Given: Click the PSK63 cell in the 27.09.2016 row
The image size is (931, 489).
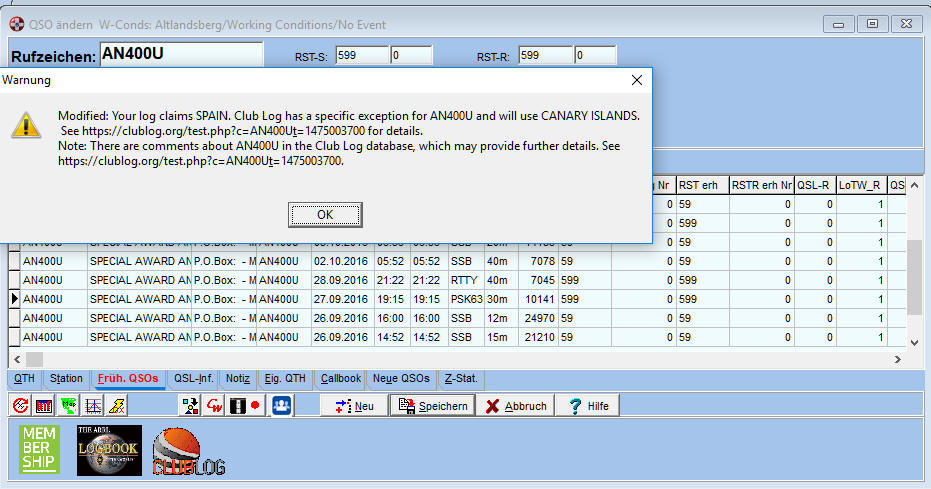Looking at the screenshot, I should pos(467,299).
